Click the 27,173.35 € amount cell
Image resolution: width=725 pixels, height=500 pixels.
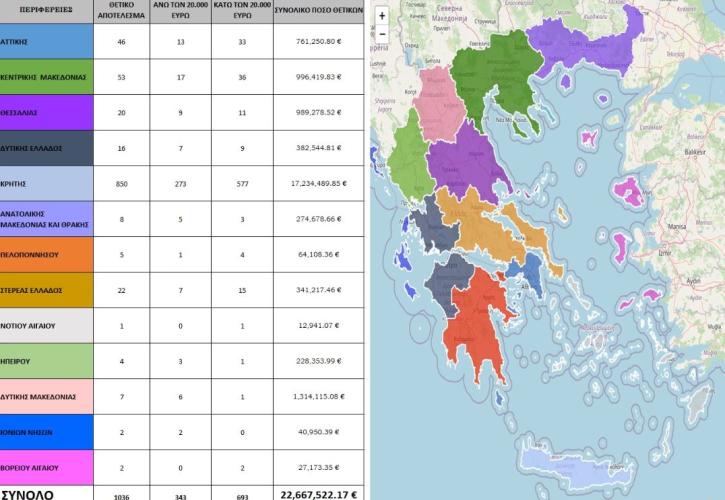(319, 468)
